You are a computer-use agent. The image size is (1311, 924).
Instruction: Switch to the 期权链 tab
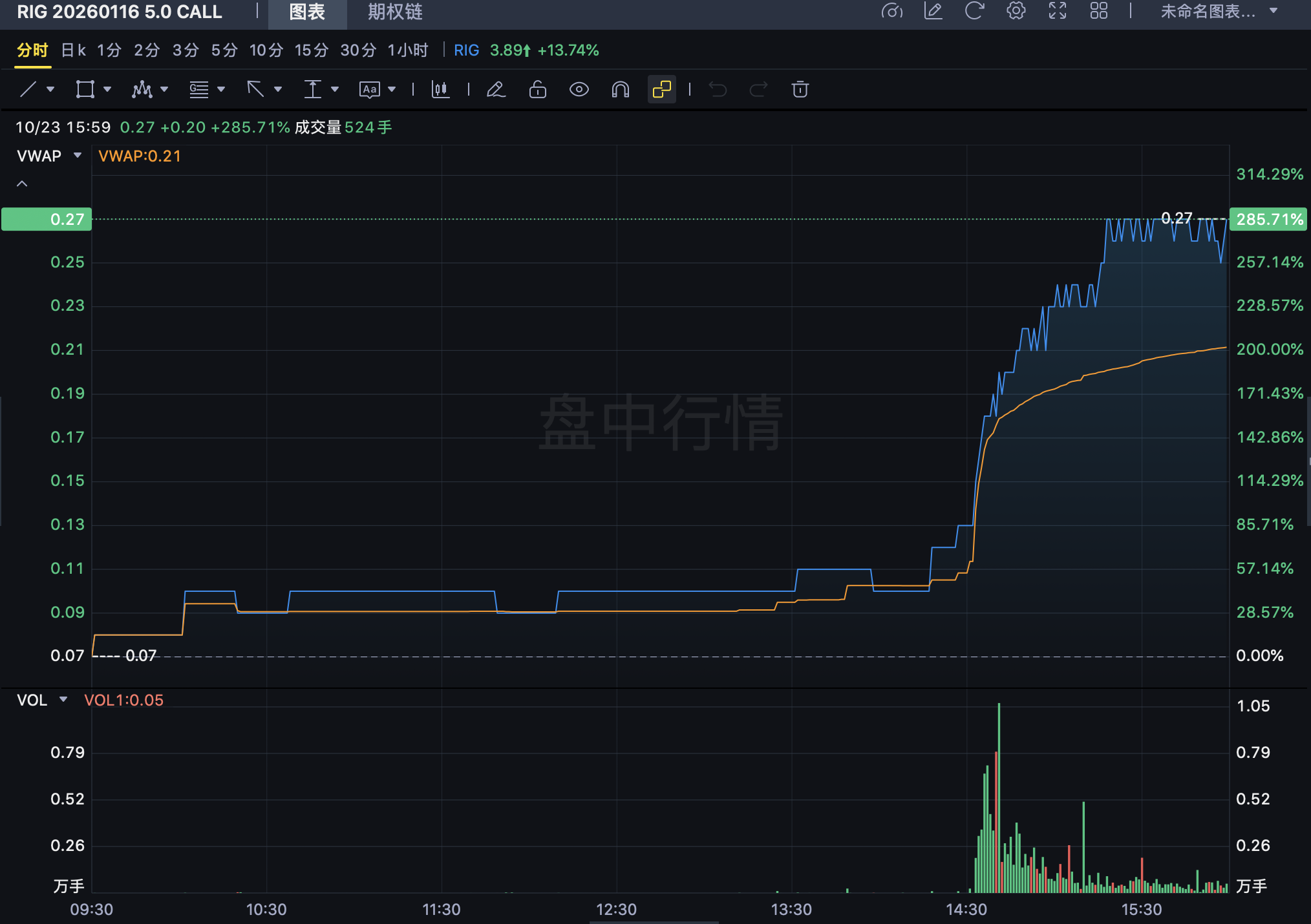394,12
